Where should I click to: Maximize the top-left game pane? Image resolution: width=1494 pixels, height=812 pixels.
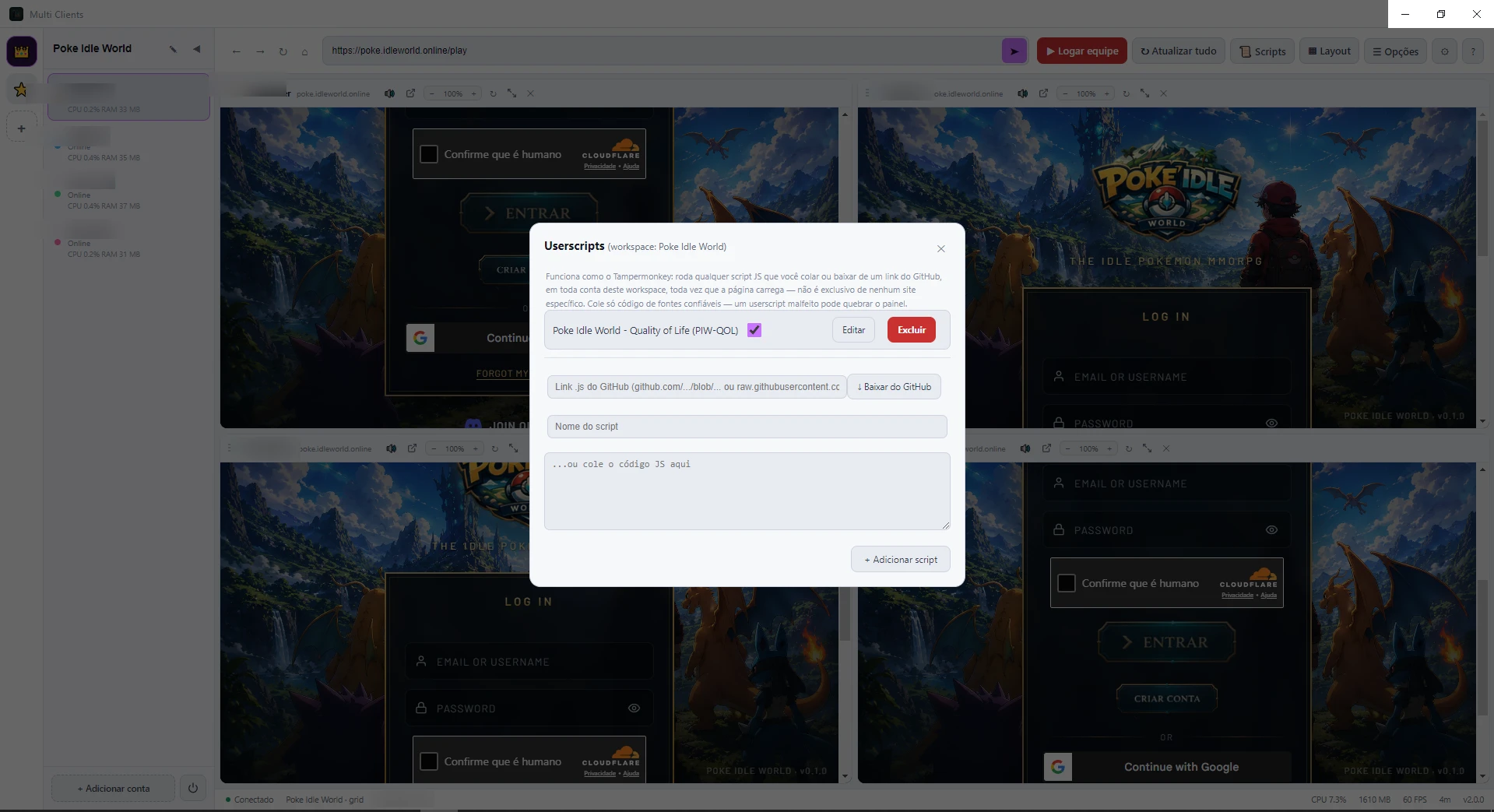[x=512, y=93]
